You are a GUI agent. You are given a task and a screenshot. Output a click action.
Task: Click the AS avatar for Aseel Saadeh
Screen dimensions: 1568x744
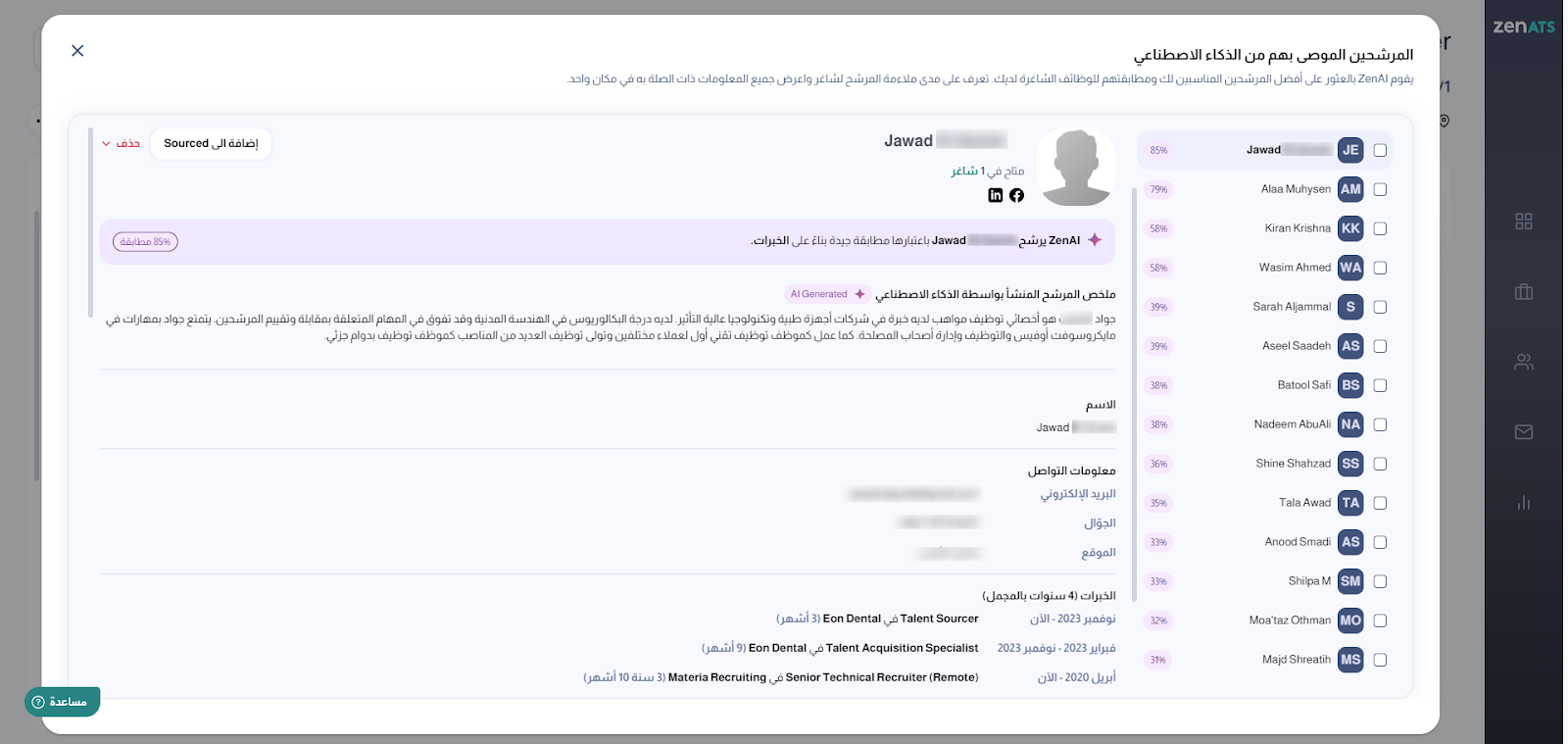tap(1350, 346)
